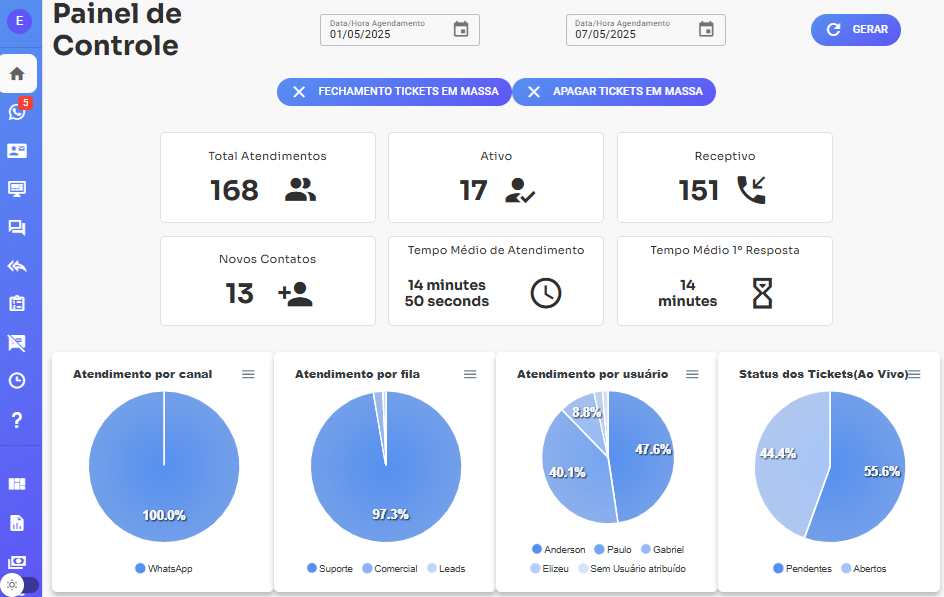944x597 pixels.
Task: Select the quick replies double-arrow icon
Action: coord(19,266)
